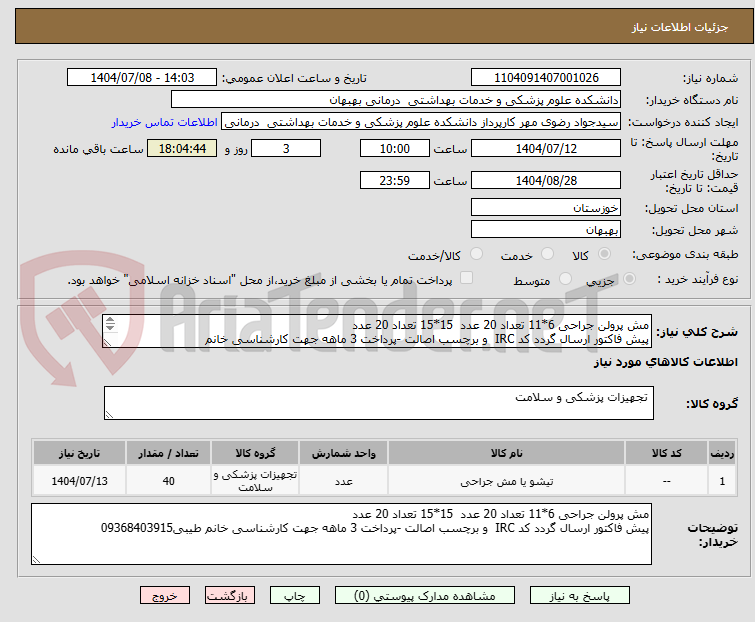This screenshot has height=622, width=755.
Task: Click the خروج exit button
Action: [165, 596]
